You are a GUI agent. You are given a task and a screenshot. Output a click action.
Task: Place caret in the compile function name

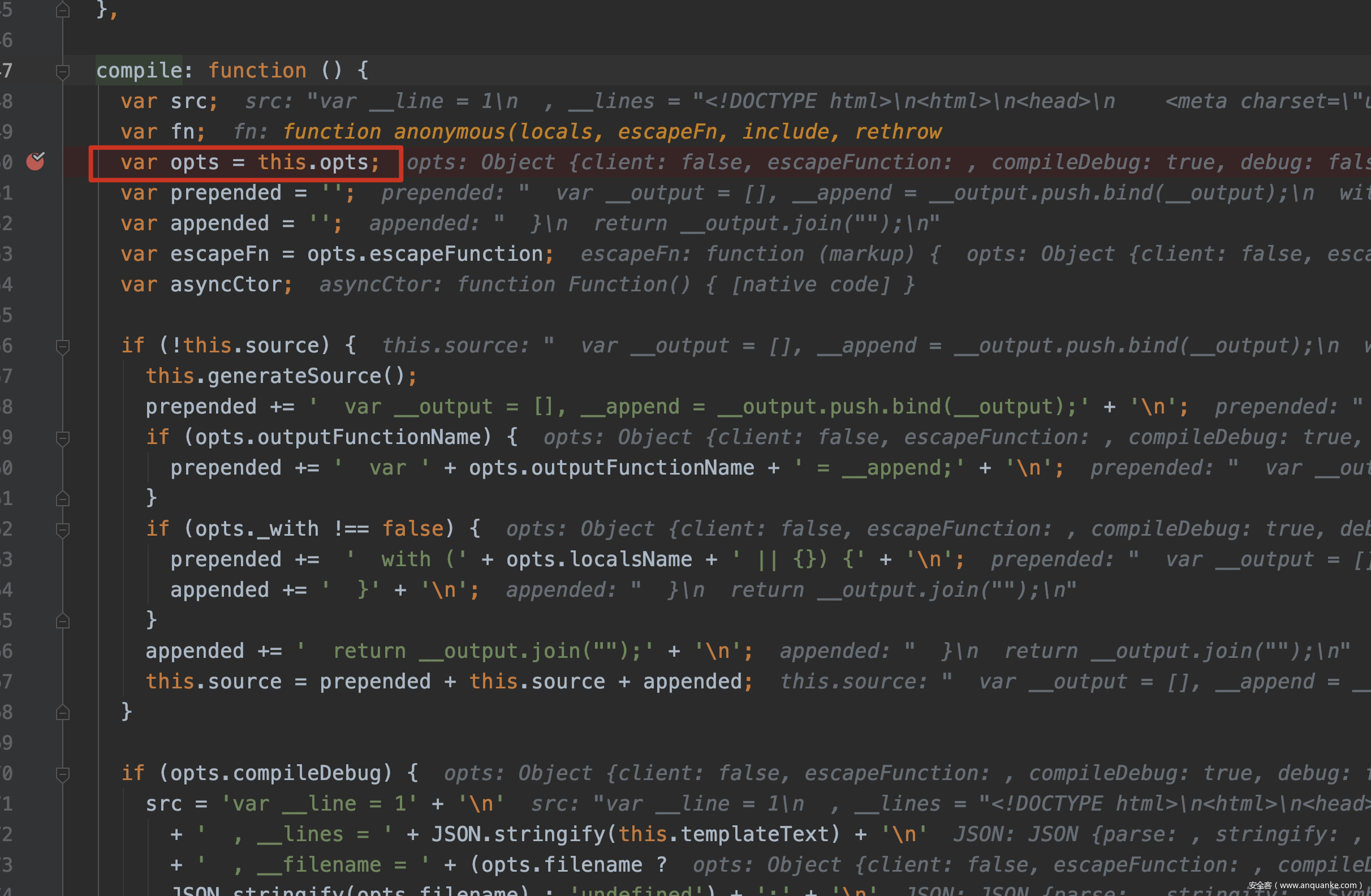(139, 71)
